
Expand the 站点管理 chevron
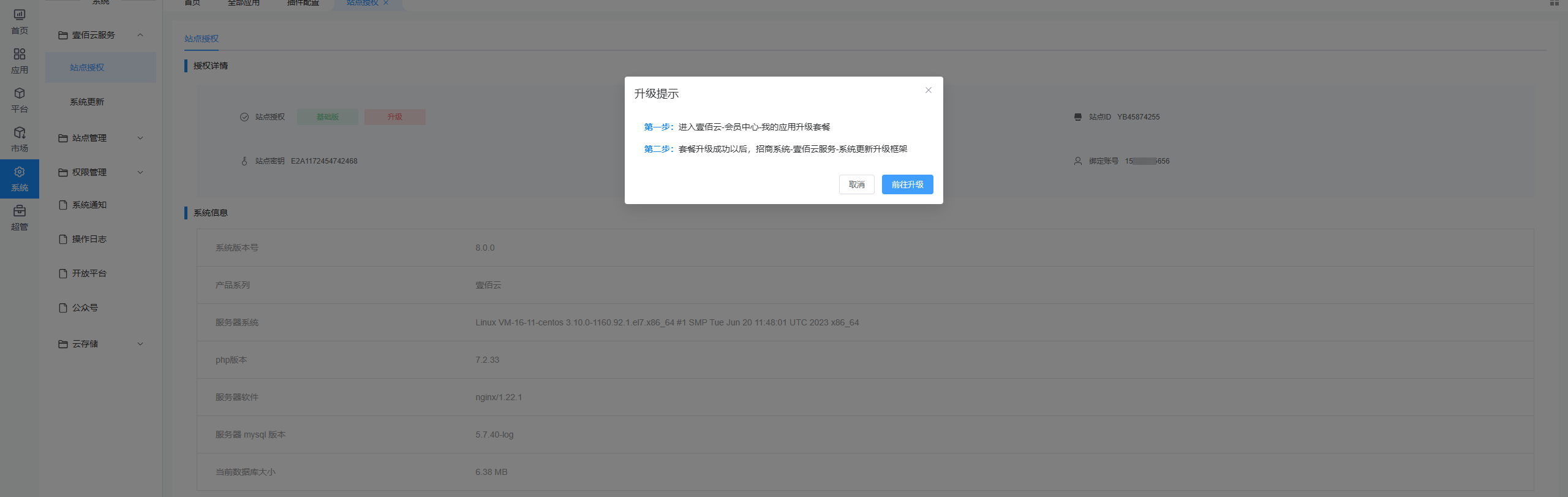(x=140, y=138)
